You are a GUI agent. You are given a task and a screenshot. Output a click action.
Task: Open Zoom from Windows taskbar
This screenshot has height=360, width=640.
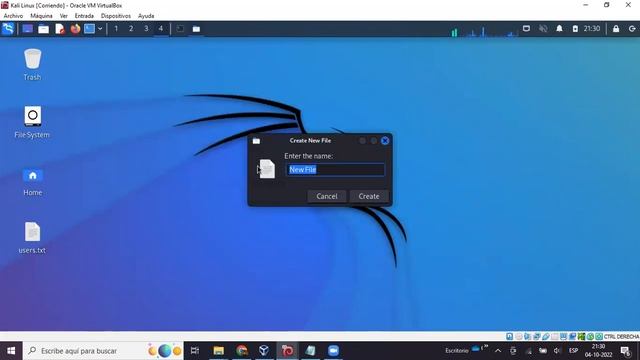pos(333,351)
